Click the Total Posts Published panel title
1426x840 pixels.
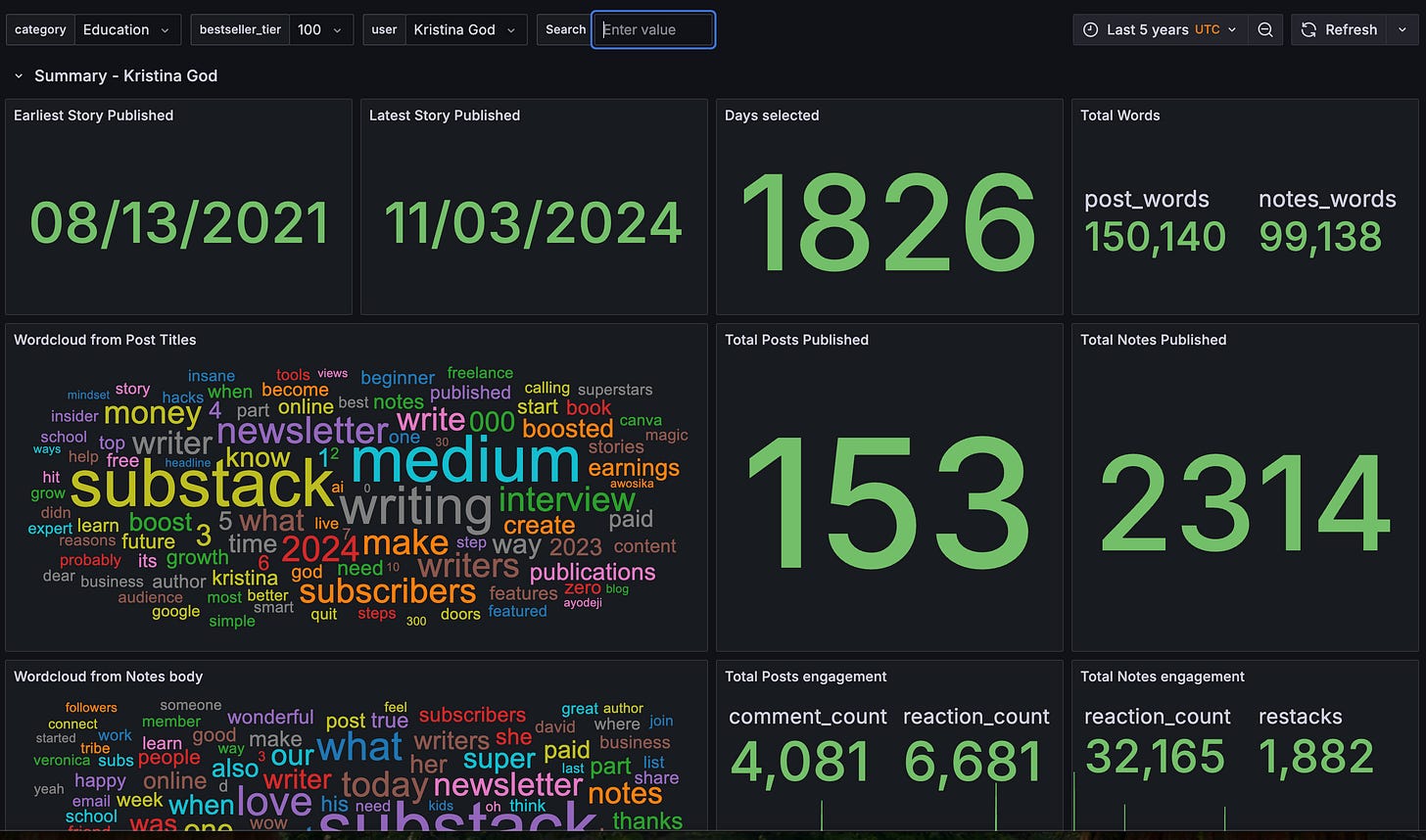(796, 340)
